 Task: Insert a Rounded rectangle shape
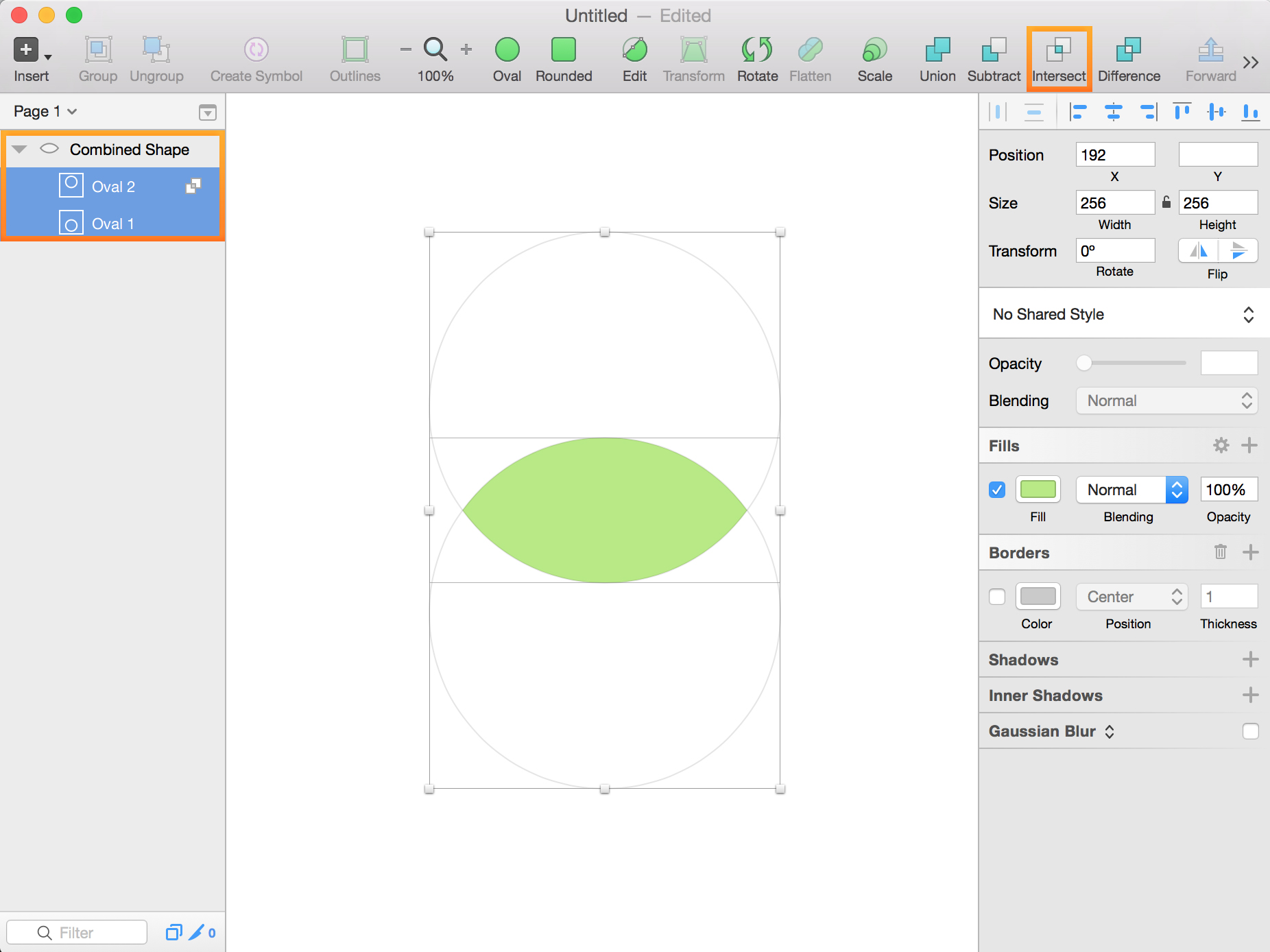pyautogui.click(x=564, y=50)
